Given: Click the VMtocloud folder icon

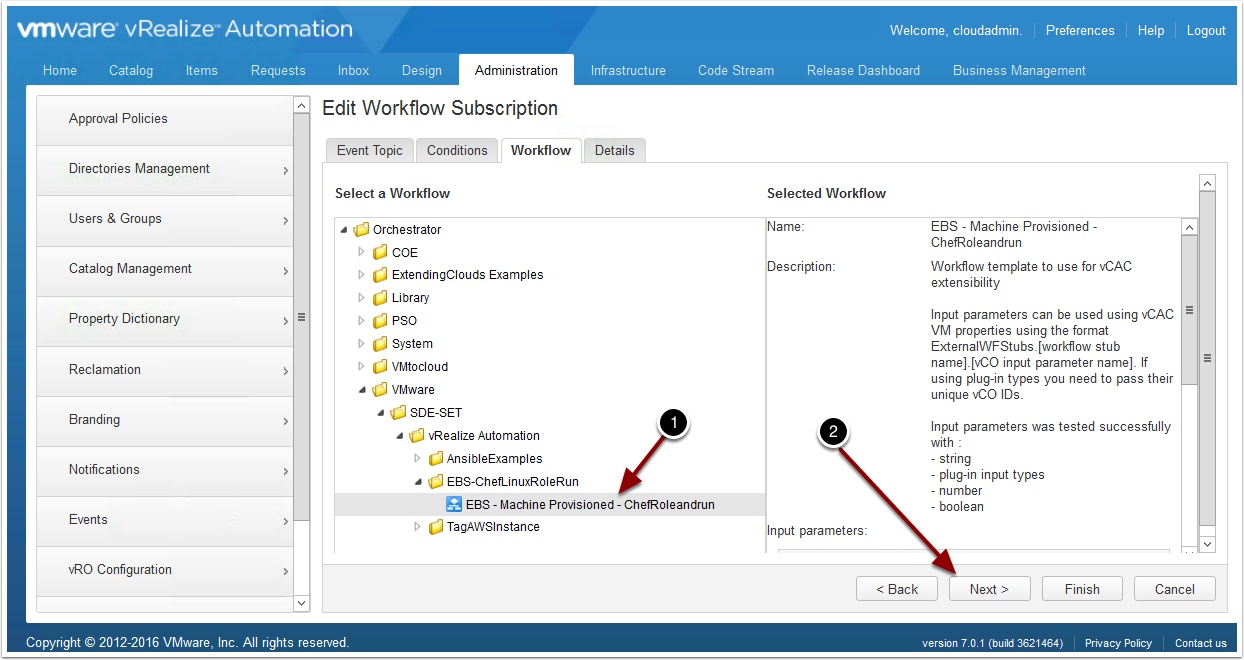Looking at the screenshot, I should pos(380,367).
